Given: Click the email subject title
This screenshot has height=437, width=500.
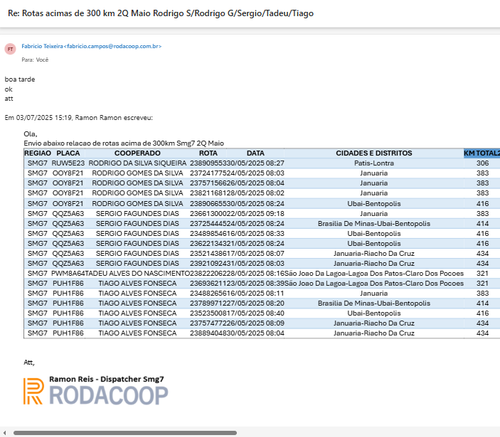Looking at the screenshot, I should (161, 13).
